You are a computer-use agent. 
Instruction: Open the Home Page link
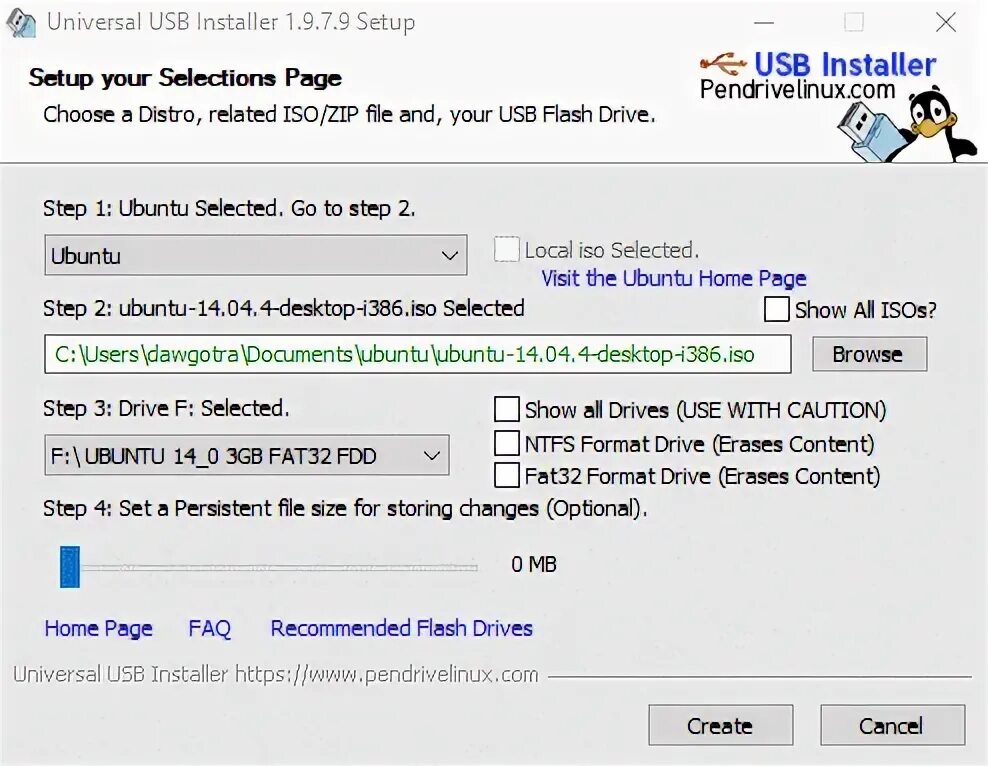tap(98, 628)
